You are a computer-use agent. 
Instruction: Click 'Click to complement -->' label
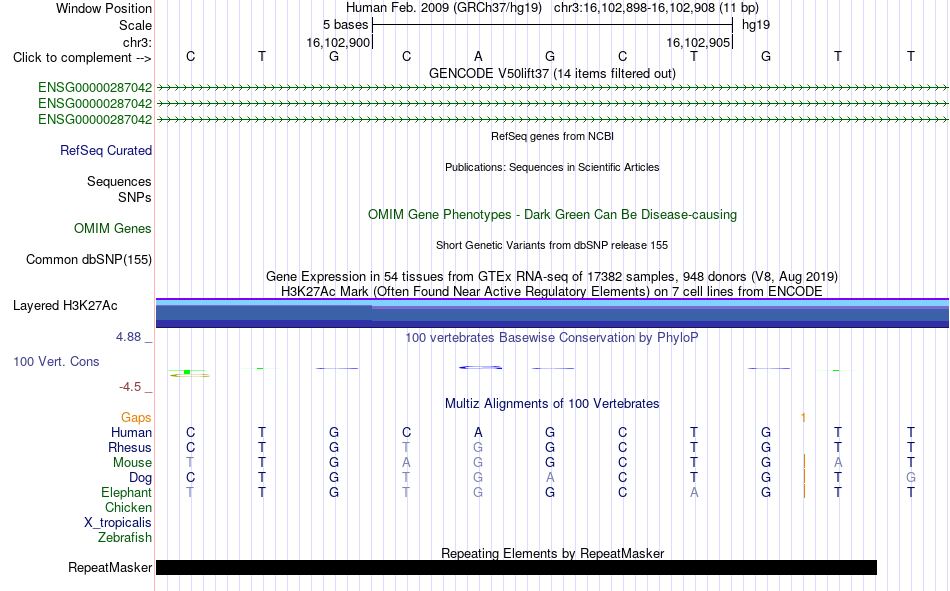click(x=82, y=58)
